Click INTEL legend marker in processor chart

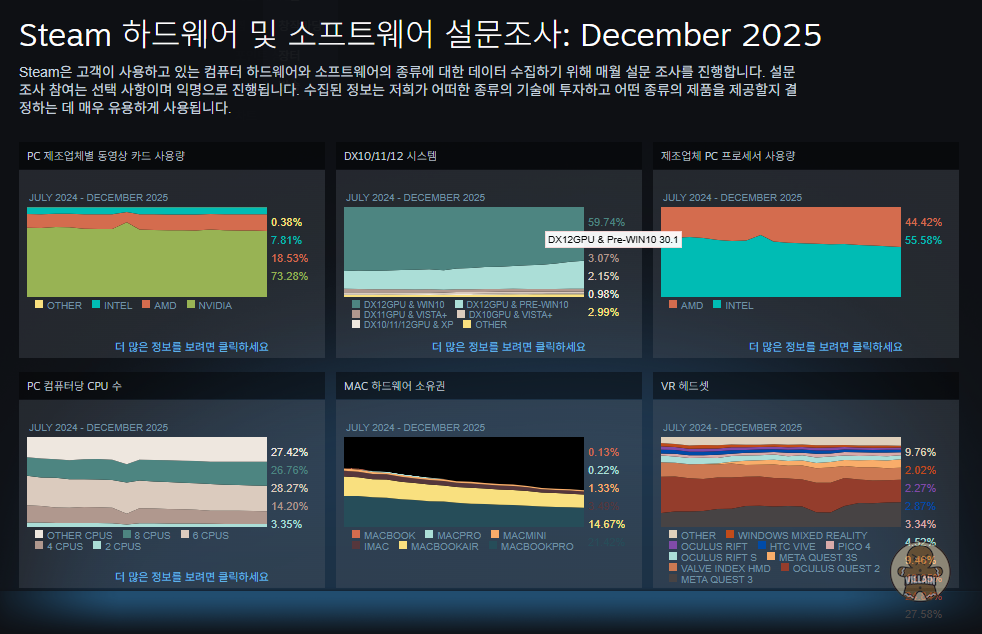tap(716, 305)
